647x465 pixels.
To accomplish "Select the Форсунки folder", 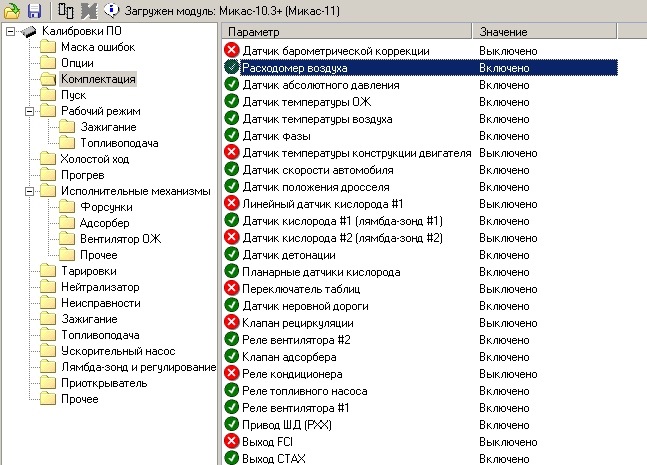I will pyautogui.click(x=106, y=207).
